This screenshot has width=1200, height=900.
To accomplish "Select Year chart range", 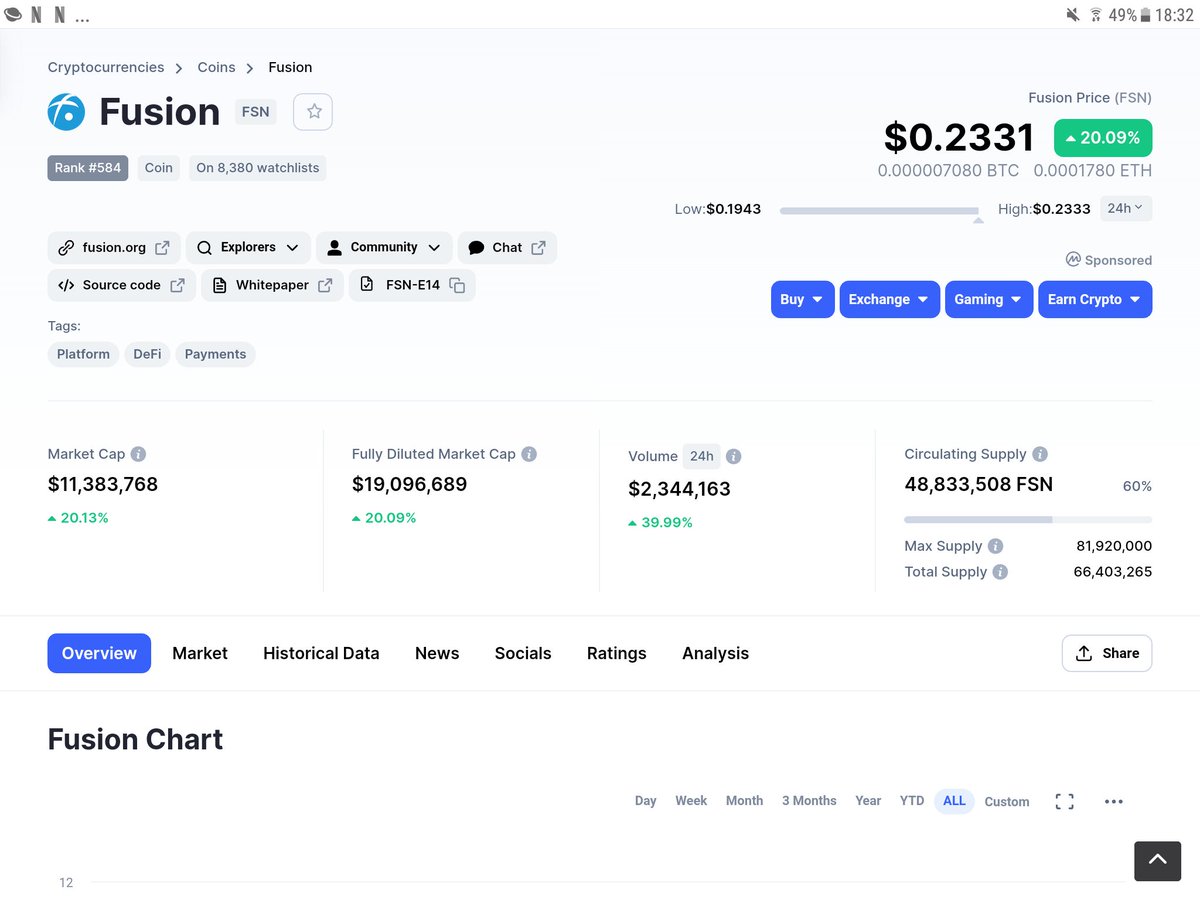I will pos(868,801).
